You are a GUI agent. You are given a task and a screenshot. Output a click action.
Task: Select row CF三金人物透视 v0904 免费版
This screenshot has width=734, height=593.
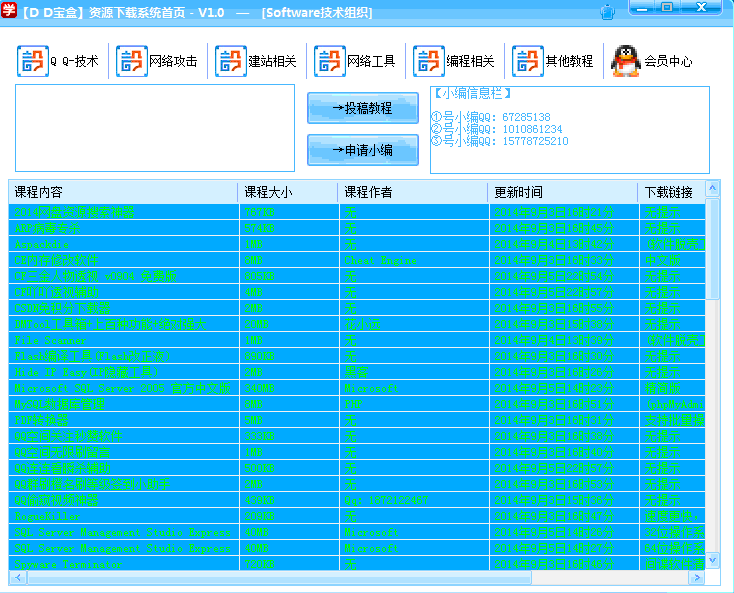click(357, 276)
